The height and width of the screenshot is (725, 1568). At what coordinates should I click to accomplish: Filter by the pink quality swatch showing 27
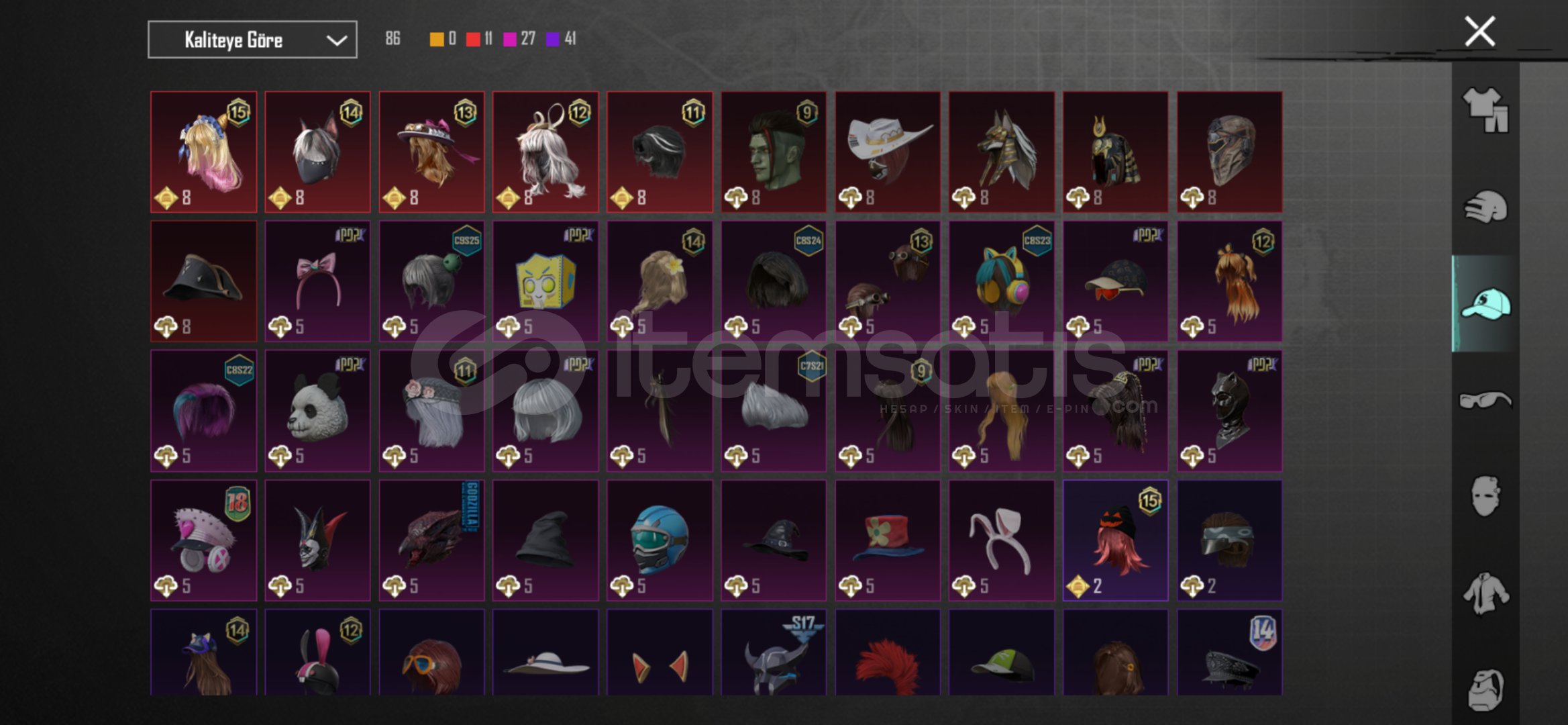(510, 40)
